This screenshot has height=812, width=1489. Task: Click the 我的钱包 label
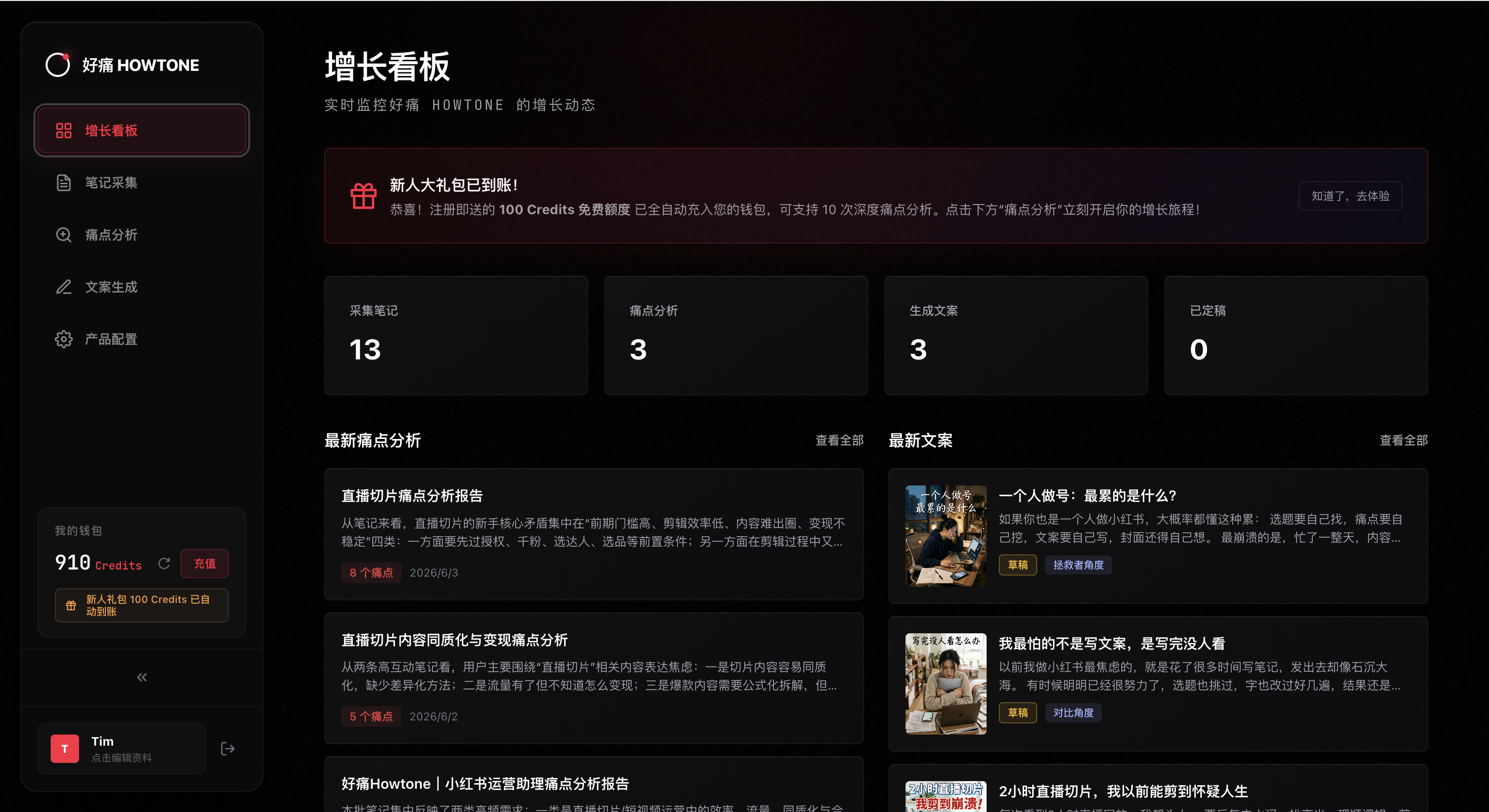tap(79, 531)
